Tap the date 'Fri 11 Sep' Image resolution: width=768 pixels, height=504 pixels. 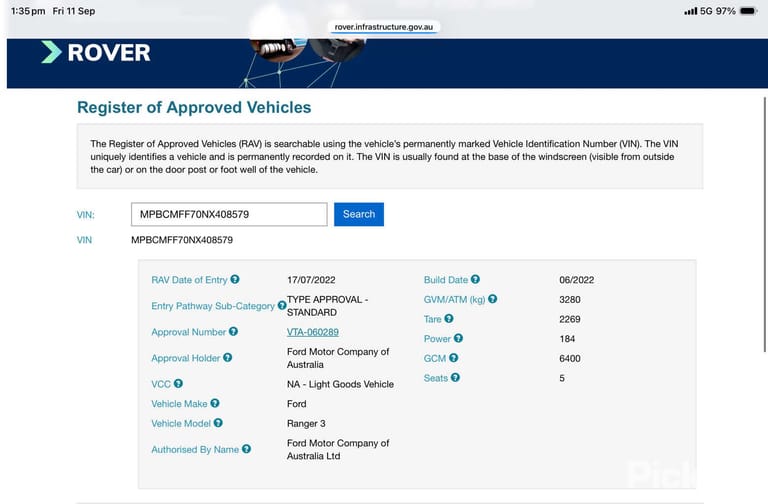[x=73, y=11]
